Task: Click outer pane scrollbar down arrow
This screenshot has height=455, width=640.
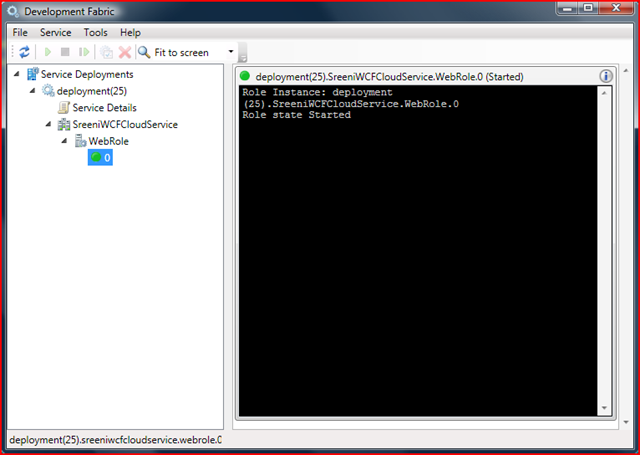Action: (626, 422)
